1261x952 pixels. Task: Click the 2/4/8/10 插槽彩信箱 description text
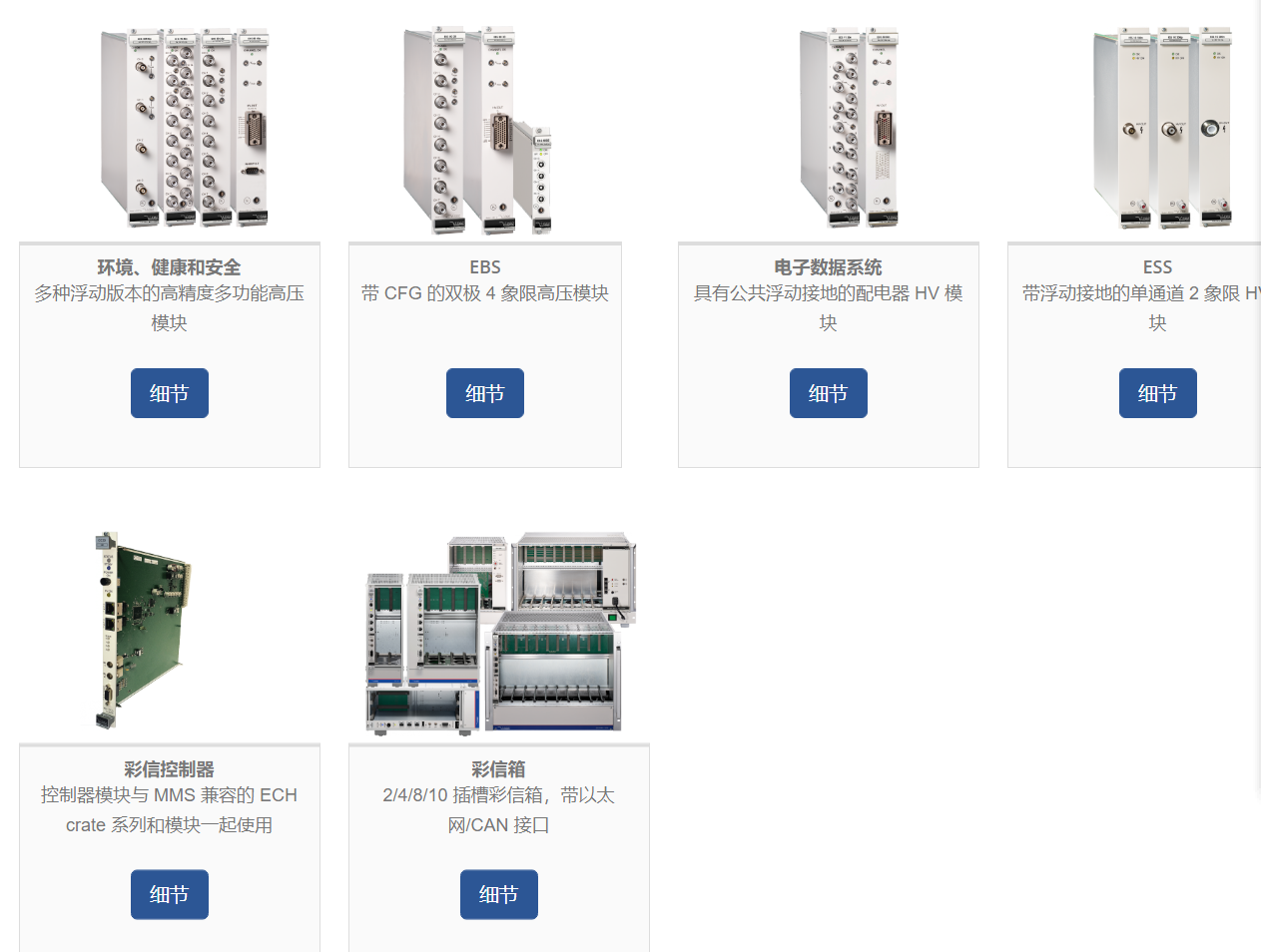[499, 810]
